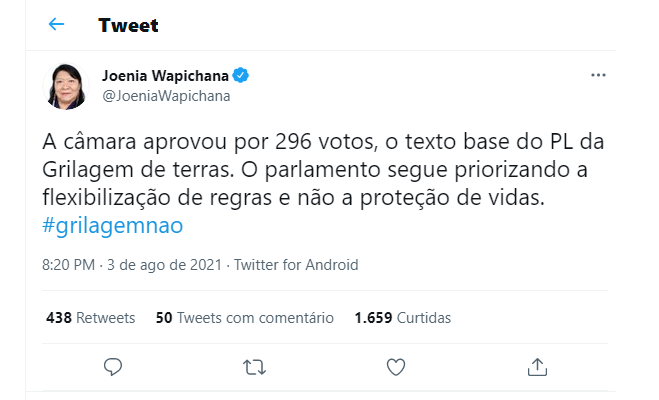Click the reply speech bubble icon
Viewport: 659px width, 400px height.
tap(113, 366)
